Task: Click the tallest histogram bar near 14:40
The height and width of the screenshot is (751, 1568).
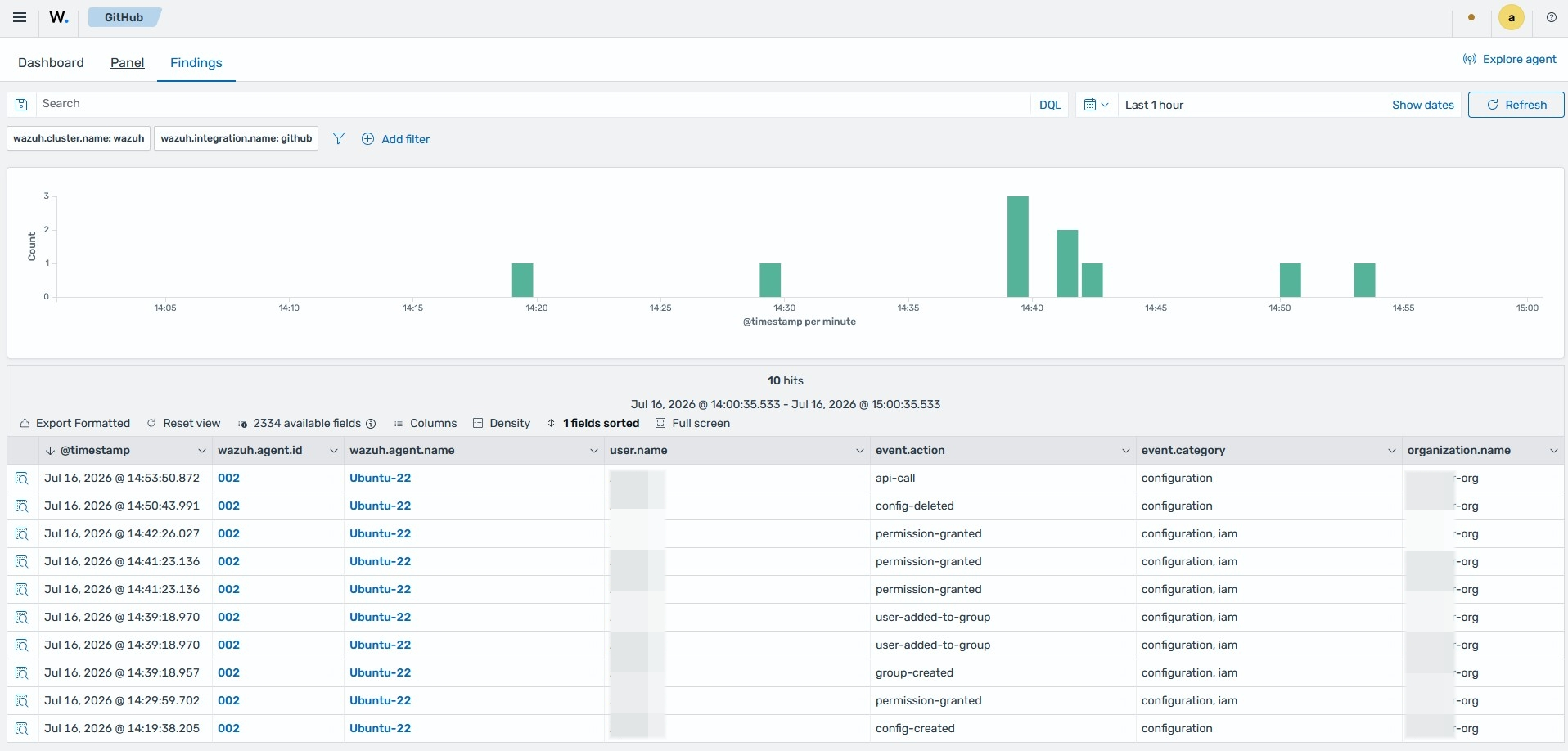Action: [1017, 246]
